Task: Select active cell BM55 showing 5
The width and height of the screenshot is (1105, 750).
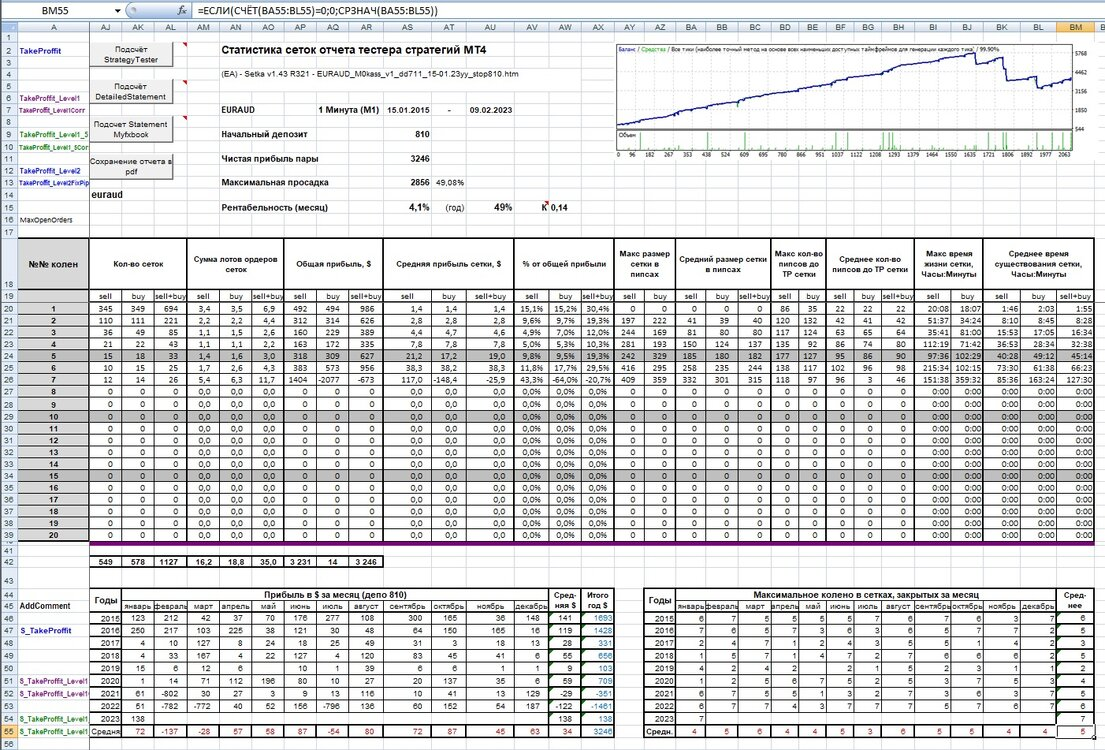Action: pyautogui.click(x=1075, y=732)
